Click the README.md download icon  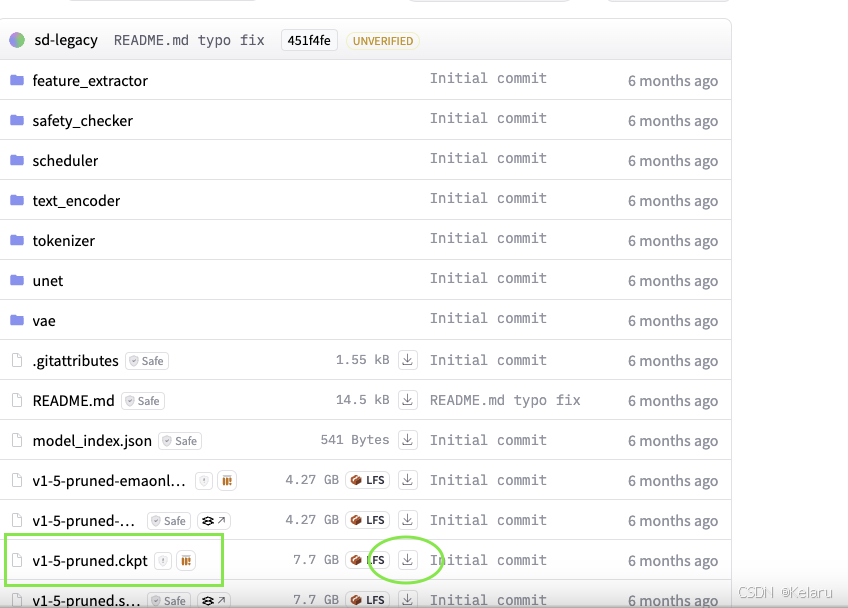(x=408, y=400)
